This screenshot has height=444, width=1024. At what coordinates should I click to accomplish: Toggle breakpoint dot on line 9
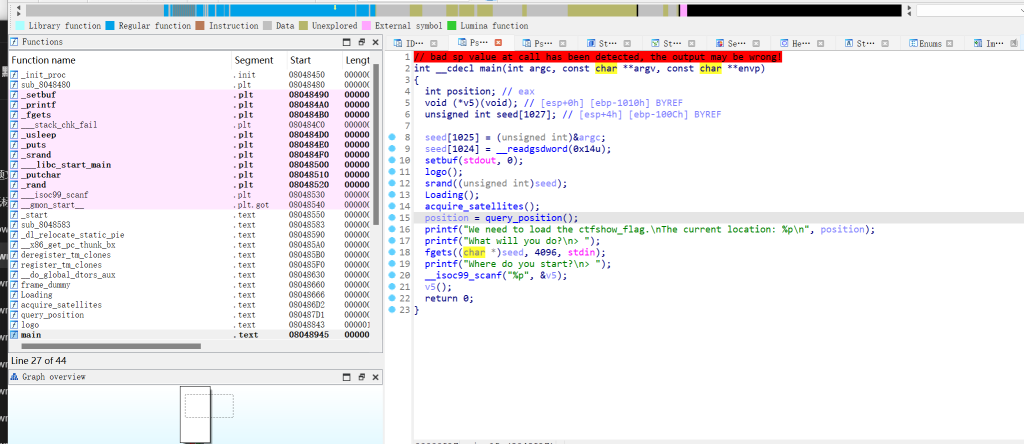392,148
